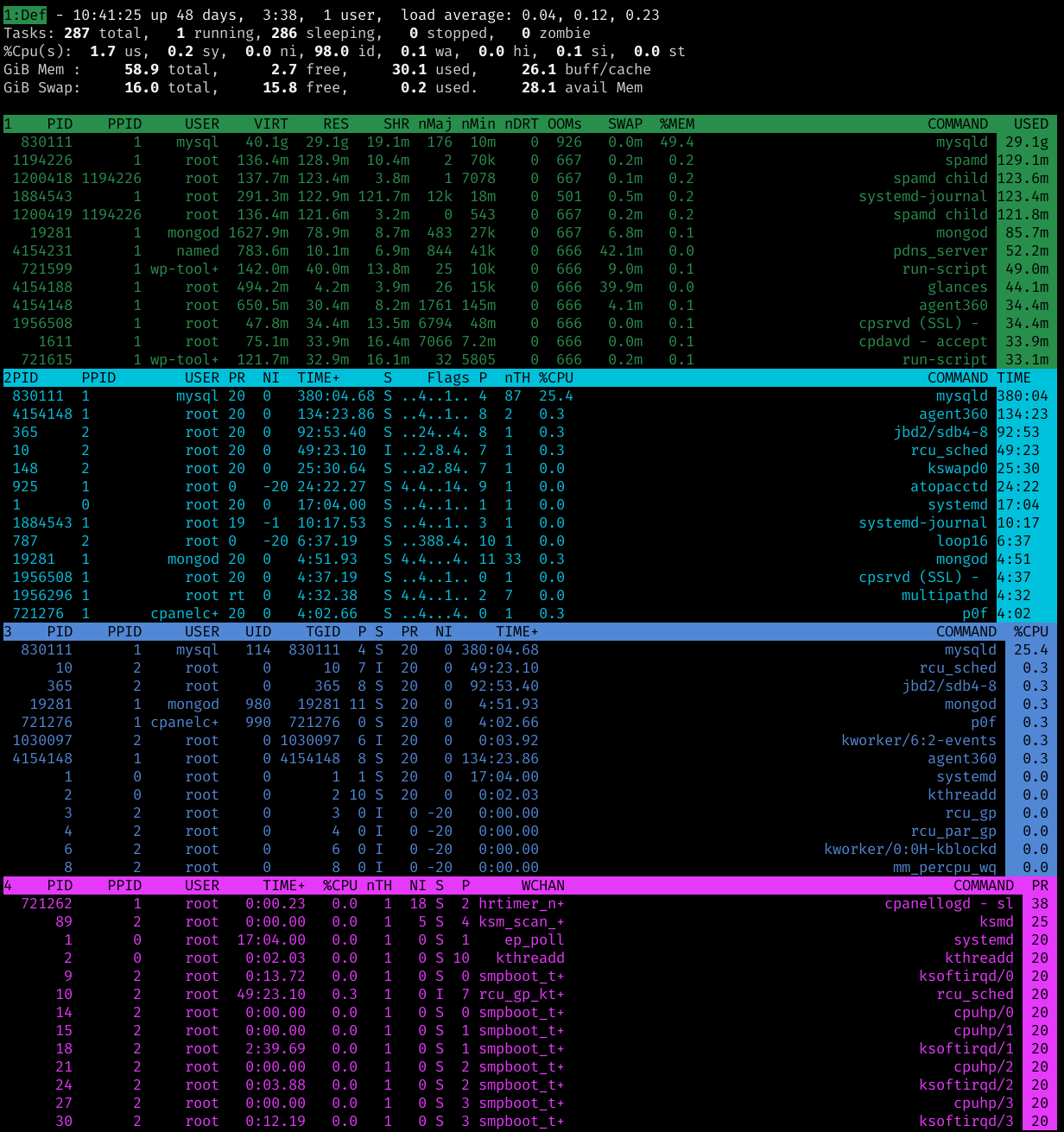Click the PR column header in window 4
This screenshot has width=1064, height=1132.
coord(1040,885)
